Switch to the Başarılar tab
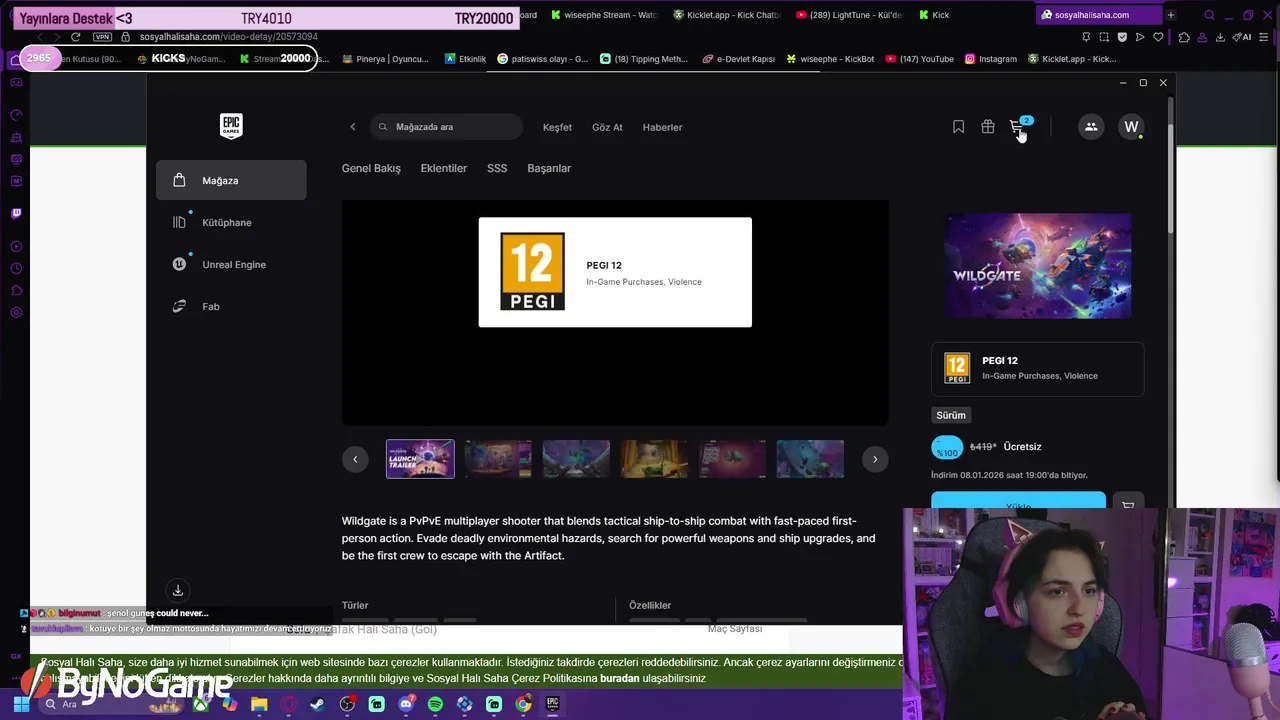Viewport: 1280px width, 720px height. tap(549, 168)
